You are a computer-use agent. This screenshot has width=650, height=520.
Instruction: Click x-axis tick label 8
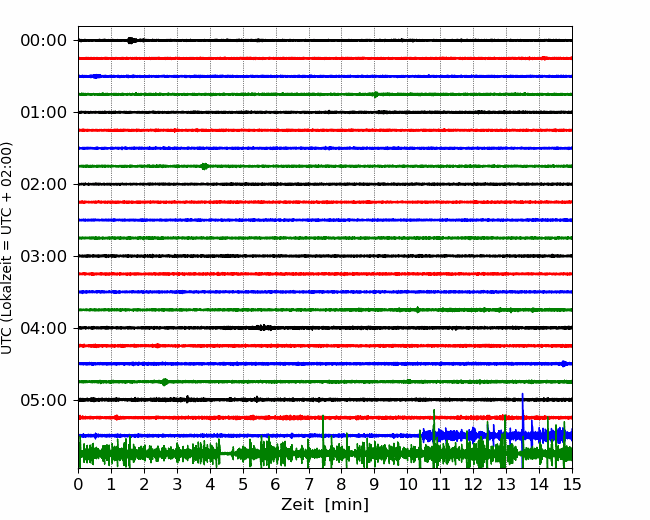[342, 484]
